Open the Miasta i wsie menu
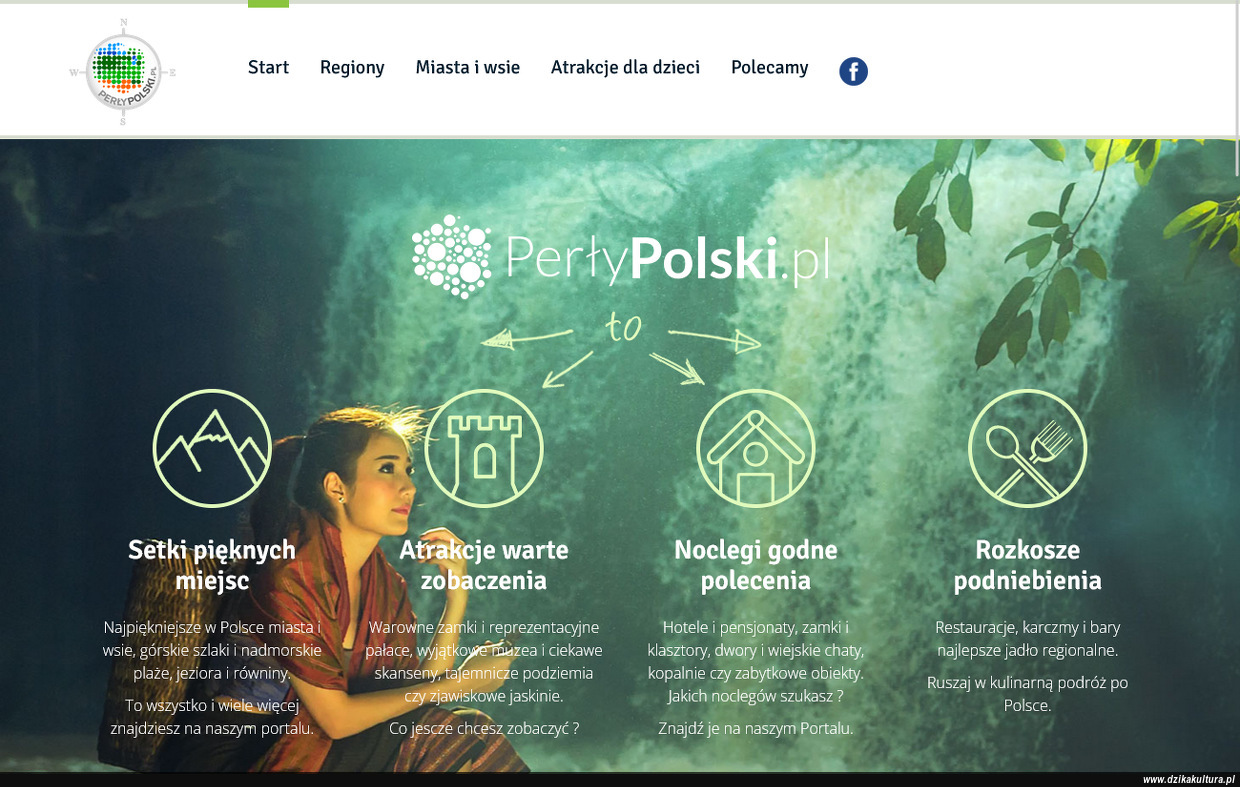 [468, 67]
